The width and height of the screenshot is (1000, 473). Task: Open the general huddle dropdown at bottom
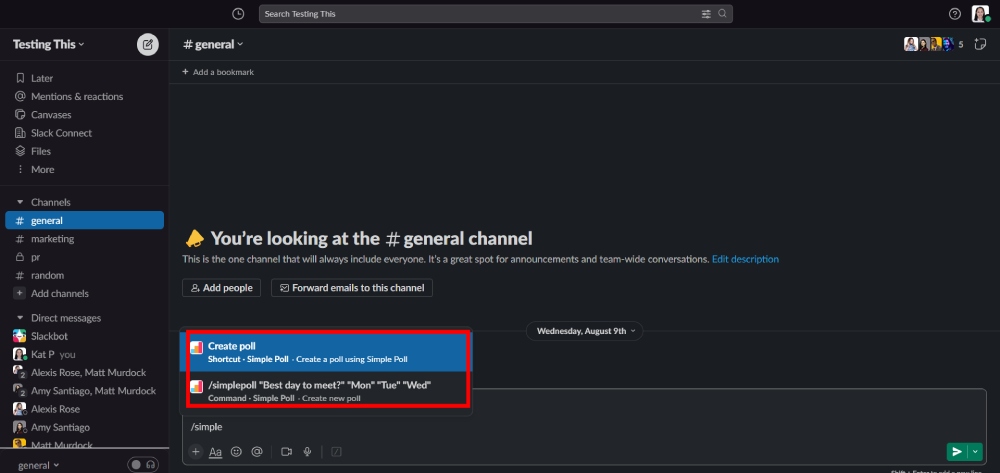pyautogui.click(x=38, y=465)
